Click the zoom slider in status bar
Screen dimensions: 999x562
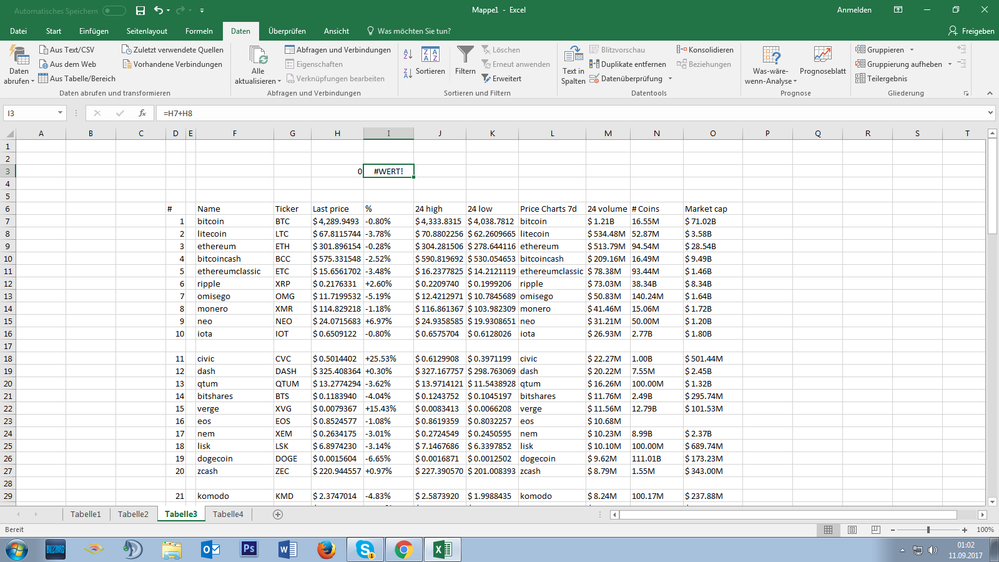point(928,529)
